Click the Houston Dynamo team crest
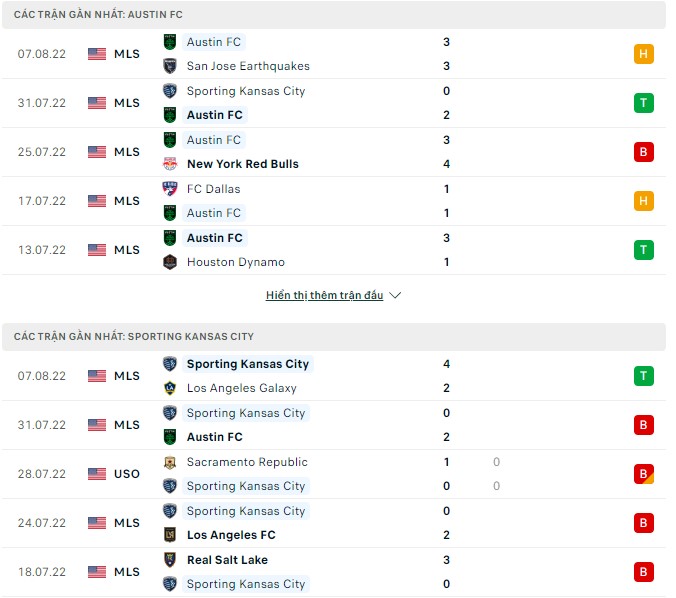 [170, 262]
